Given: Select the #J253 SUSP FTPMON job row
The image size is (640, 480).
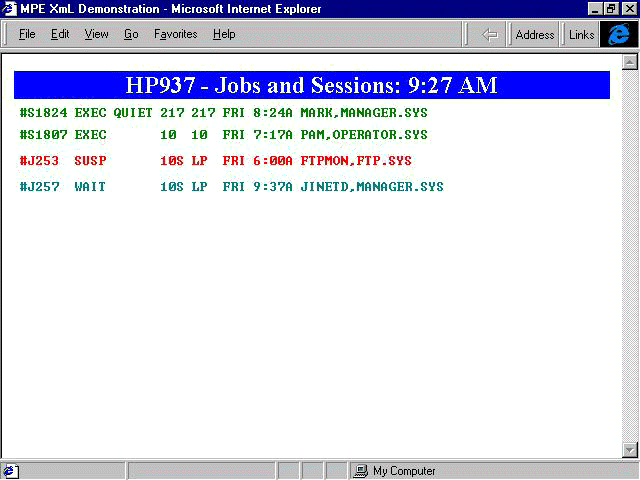Looking at the screenshot, I should point(215,161).
